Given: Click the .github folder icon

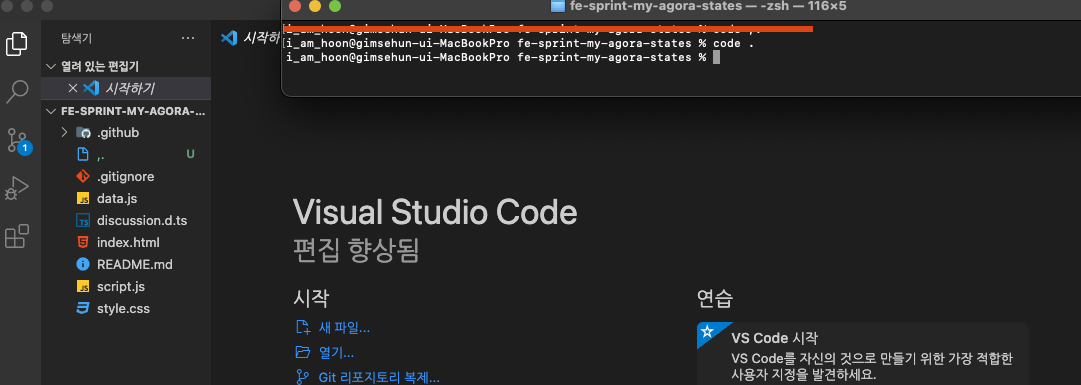Looking at the screenshot, I should pos(83,132).
